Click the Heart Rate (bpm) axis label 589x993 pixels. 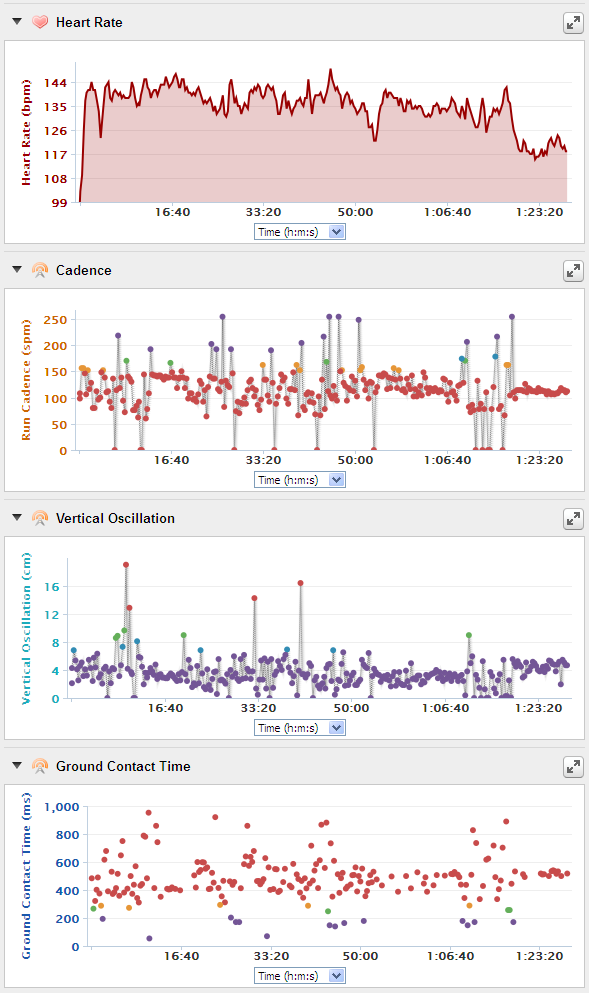(x=26, y=132)
